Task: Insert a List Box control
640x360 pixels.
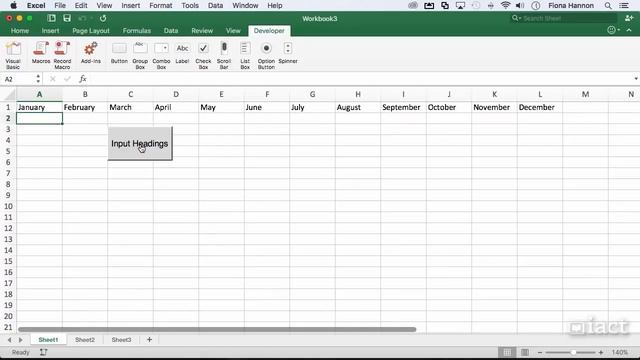Action: tap(245, 55)
